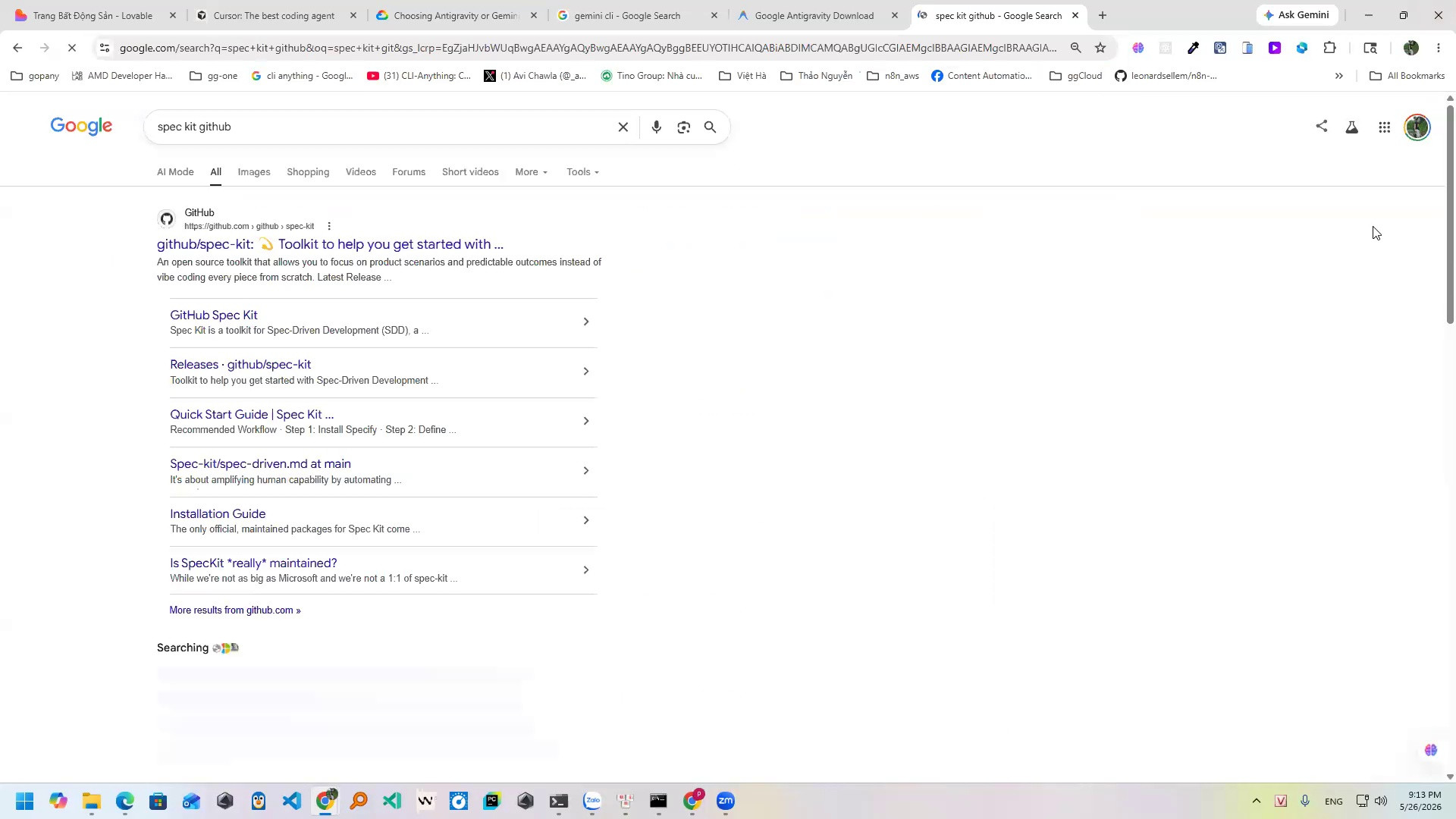Open a new browser tab
The height and width of the screenshot is (819, 1456).
[1103, 15]
